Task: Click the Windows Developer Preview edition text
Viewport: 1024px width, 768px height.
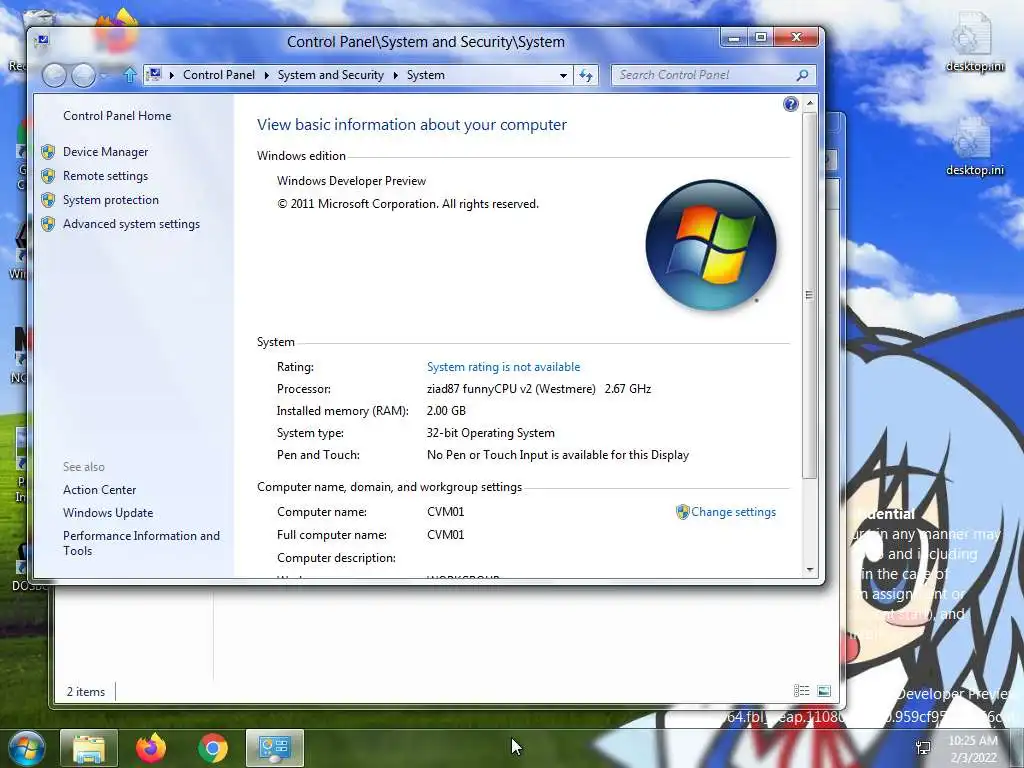Action: 351,181
